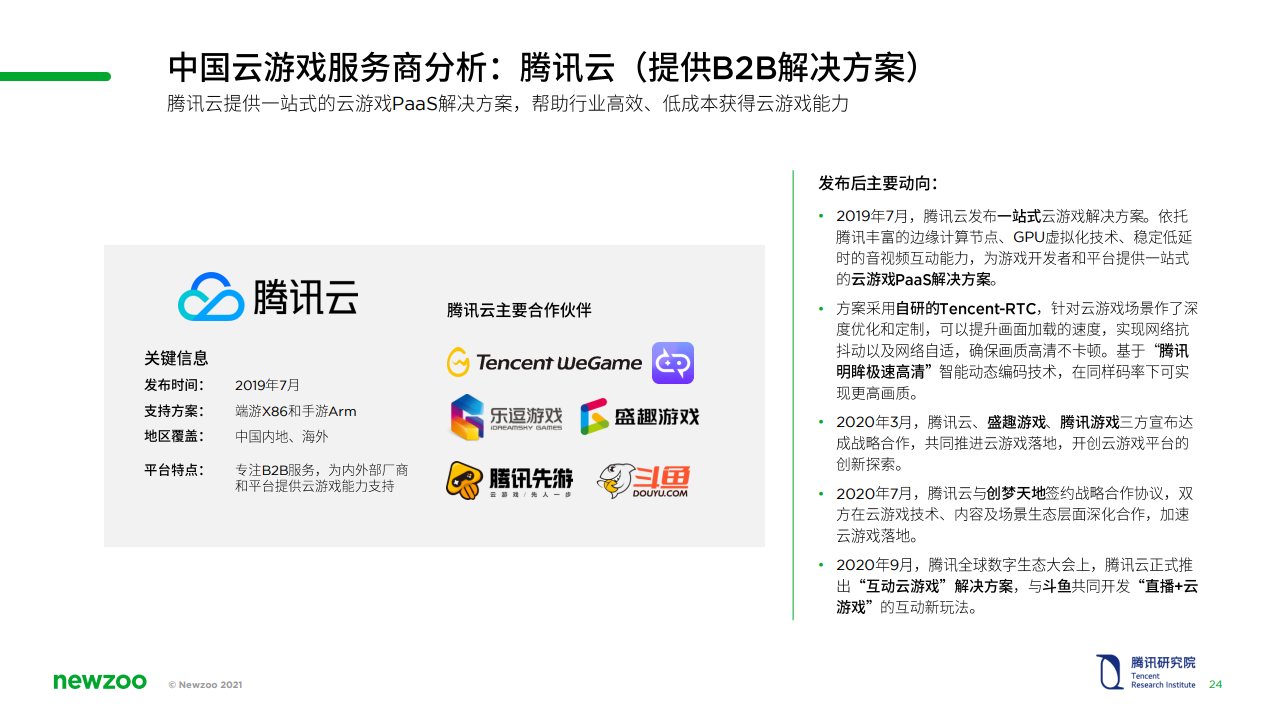
Task: Click the value 端游X86和手游Arm
Action: coord(296,411)
